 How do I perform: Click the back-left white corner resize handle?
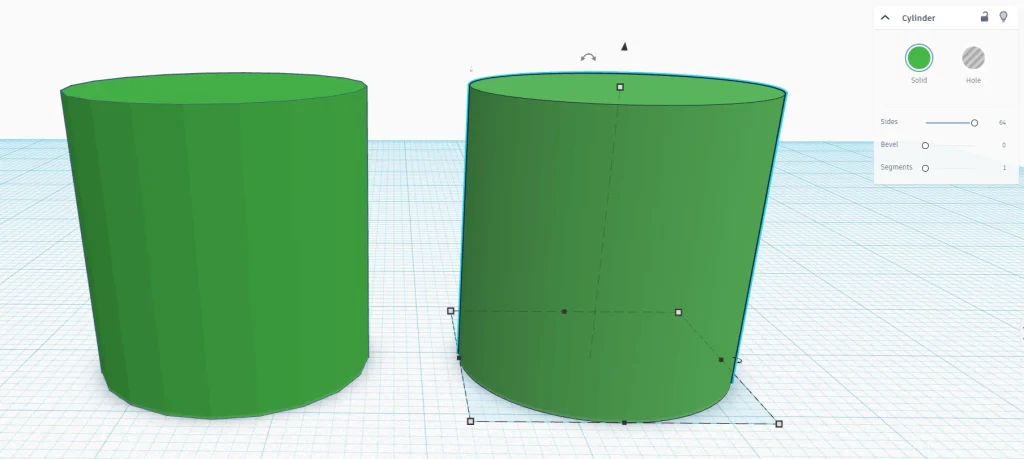coord(451,311)
